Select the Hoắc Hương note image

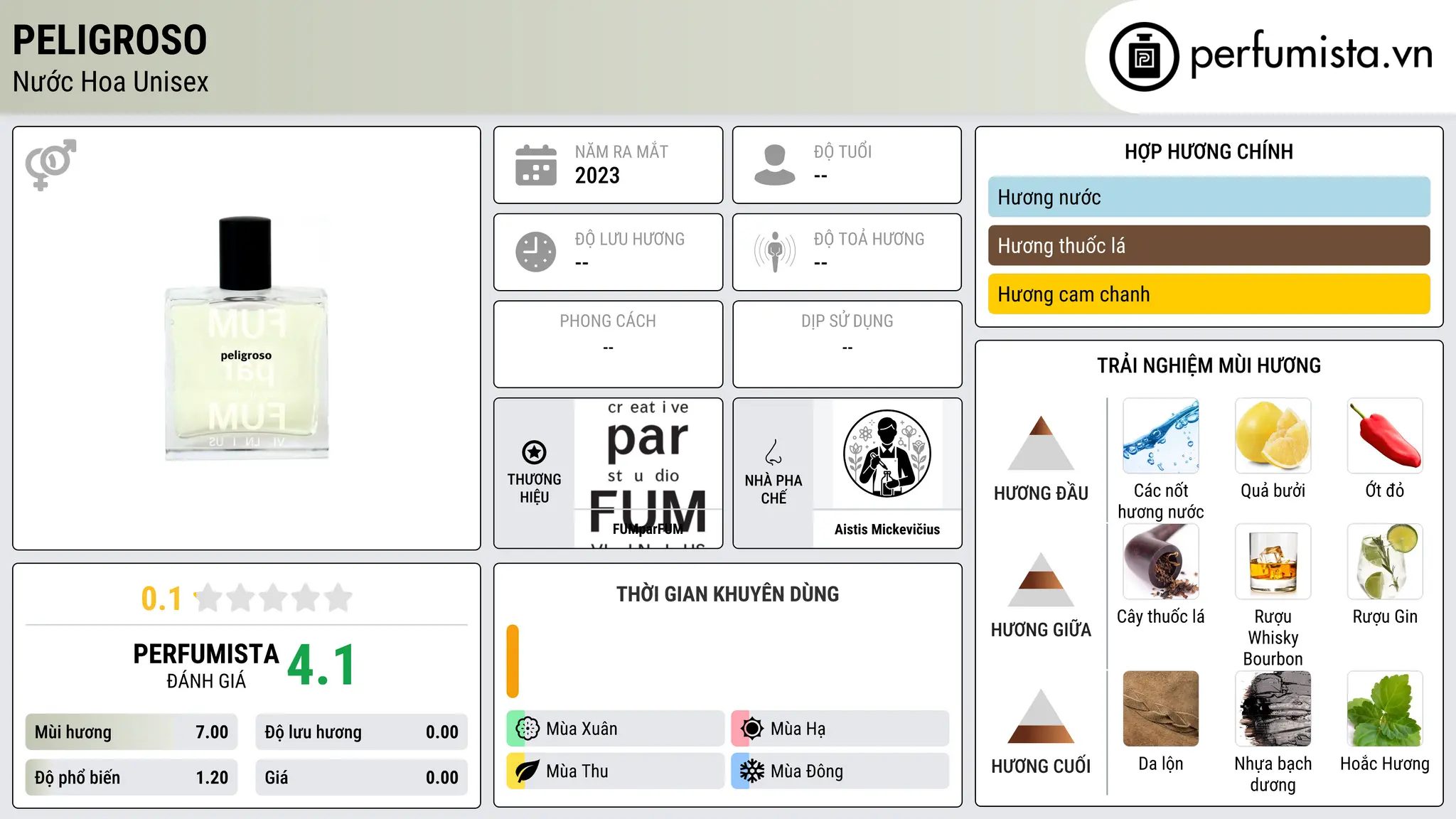point(1385,709)
